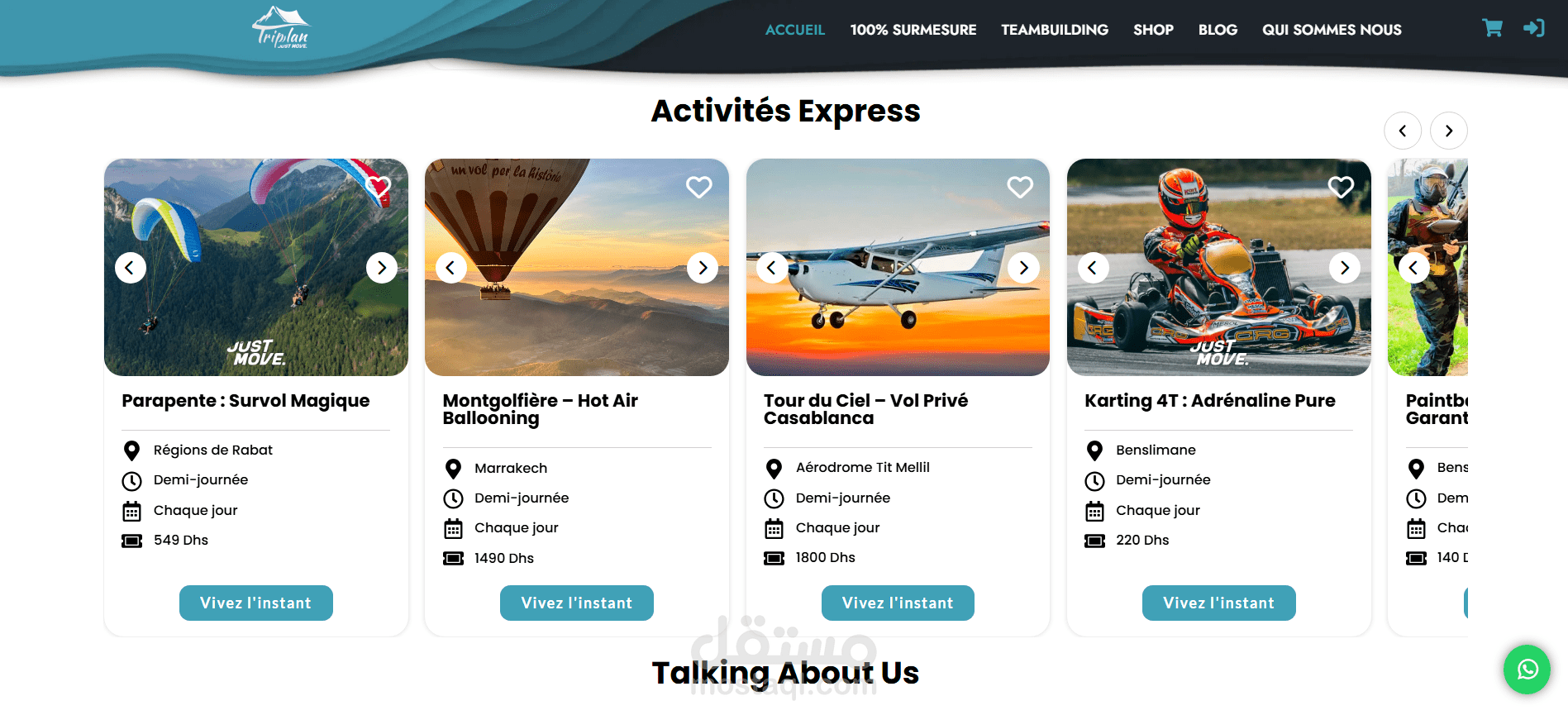Like the Karting 4T card heart
Image resolution: width=1568 pixels, height=715 pixels.
1341,187
